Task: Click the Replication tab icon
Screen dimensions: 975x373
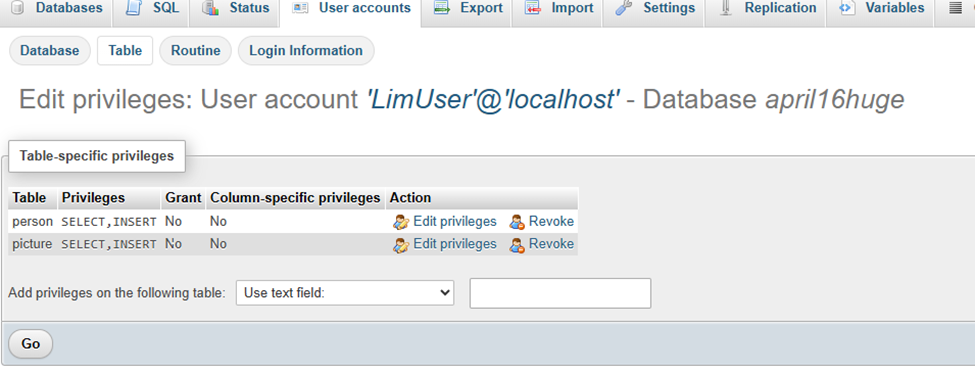Action: click(725, 9)
